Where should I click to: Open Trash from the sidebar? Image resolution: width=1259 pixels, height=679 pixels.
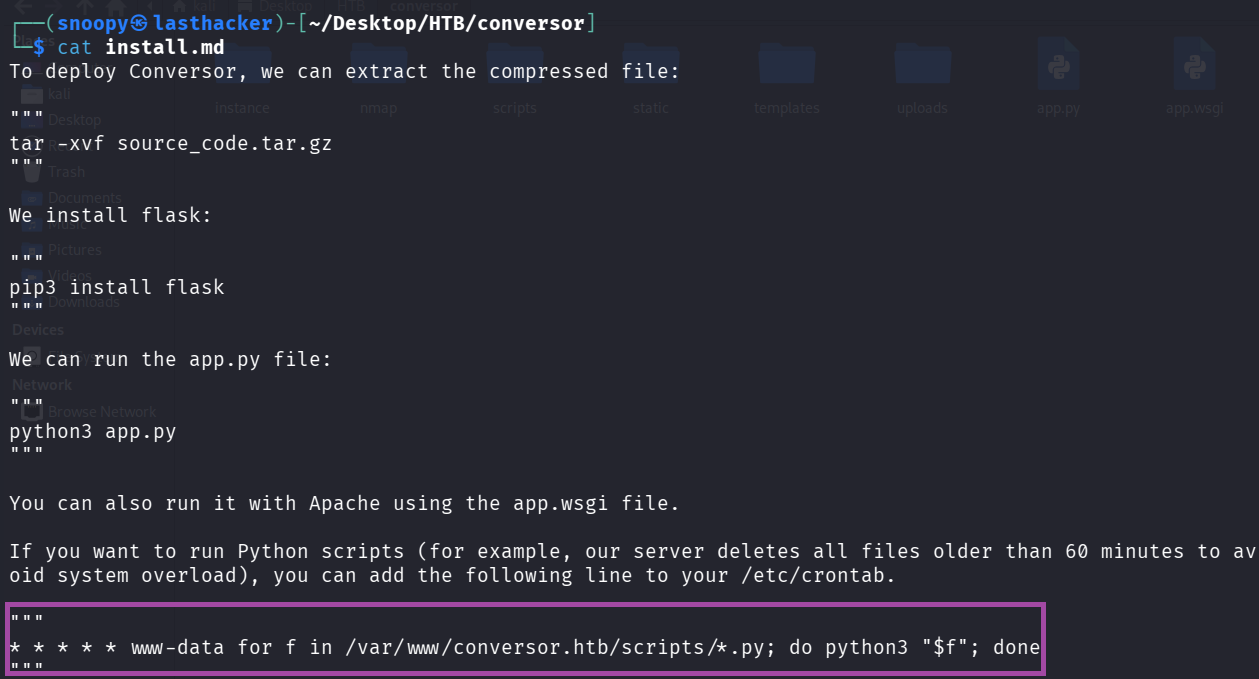66,172
